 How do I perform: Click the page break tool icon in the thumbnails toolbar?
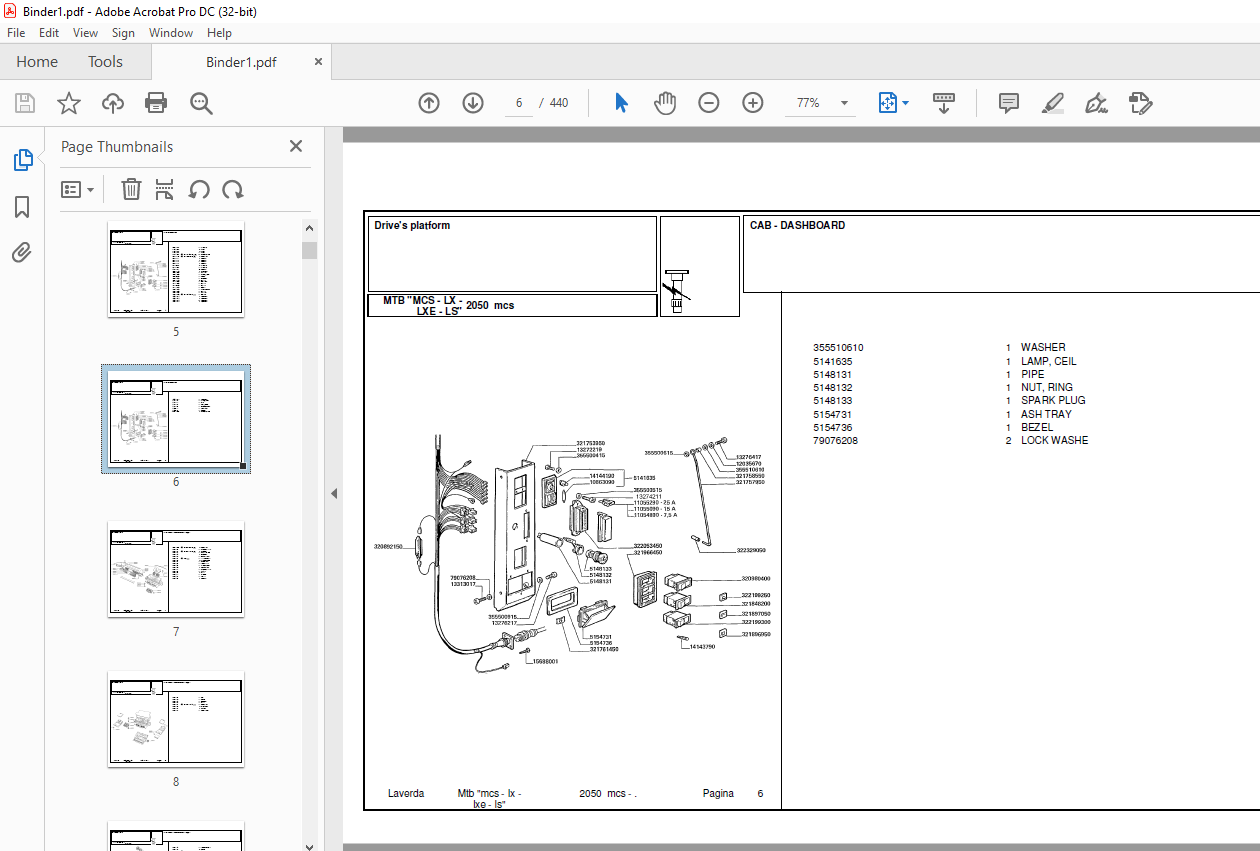165,189
